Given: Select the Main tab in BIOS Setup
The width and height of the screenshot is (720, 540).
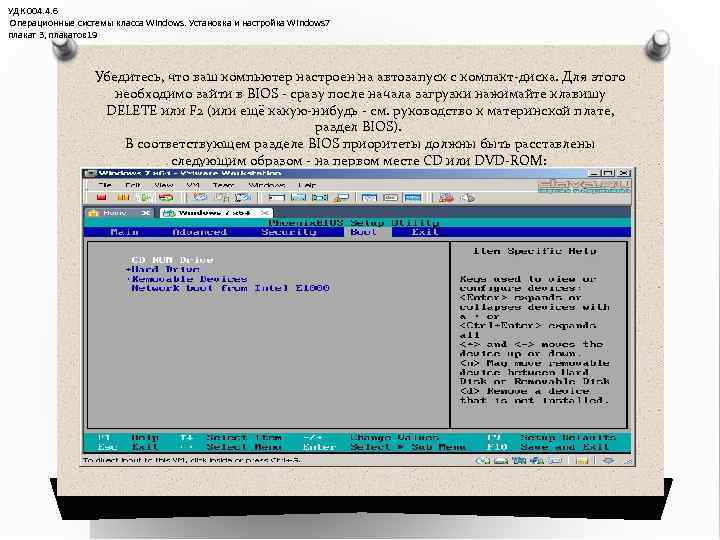Looking at the screenshot, I should tap(124, 232).
